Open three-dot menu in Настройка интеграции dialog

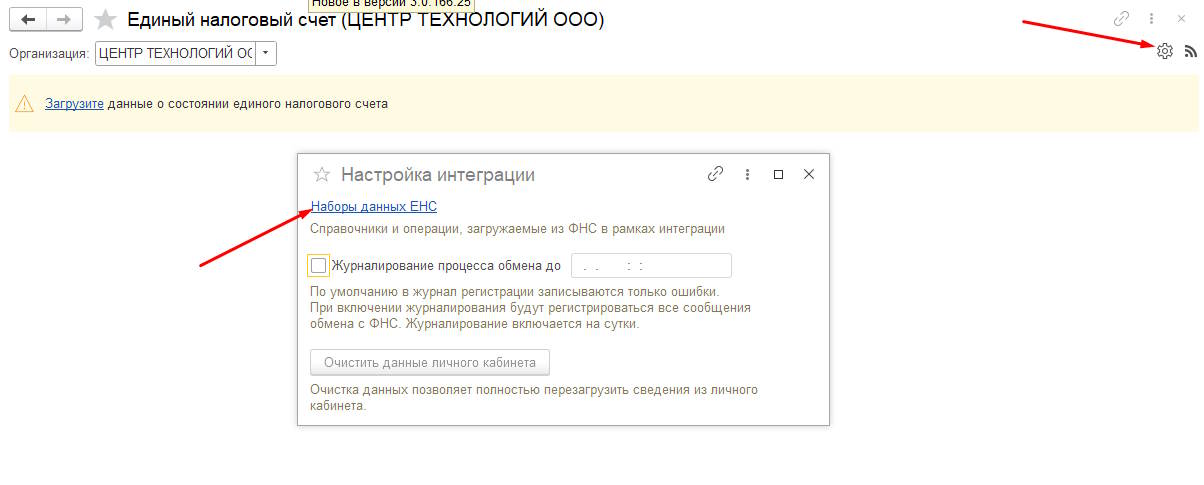747,174
